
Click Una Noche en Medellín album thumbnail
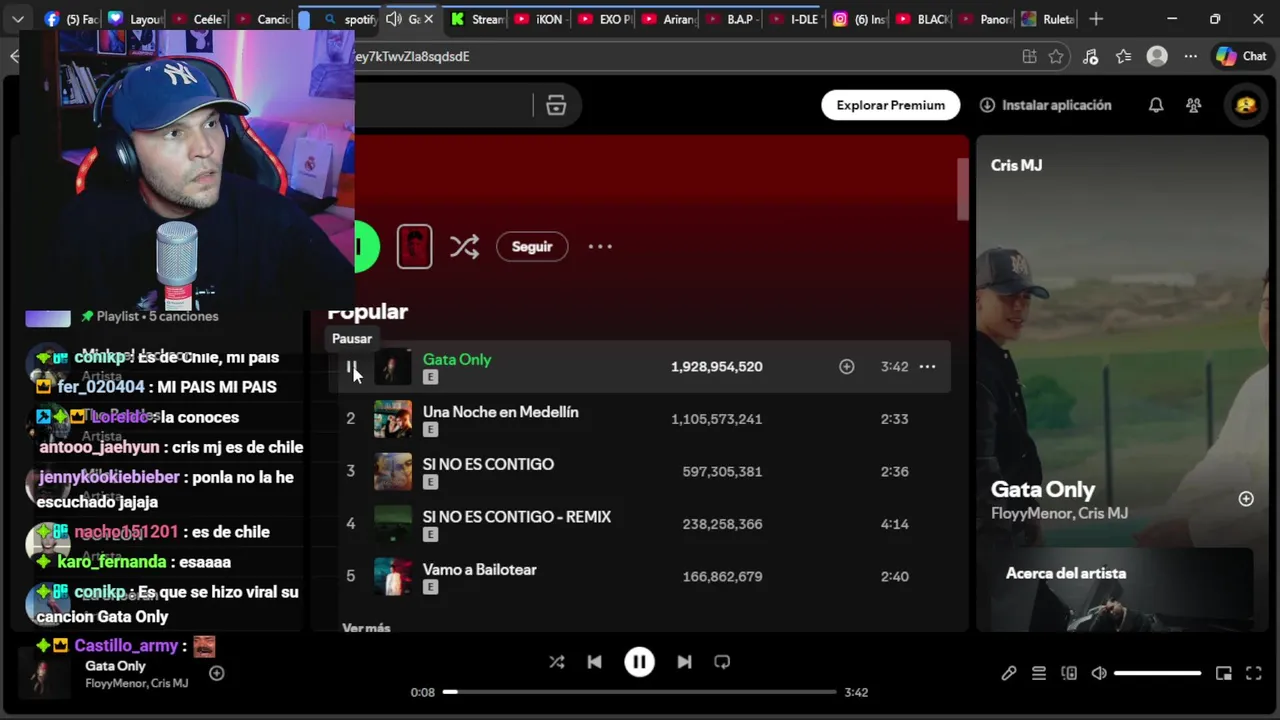coord(393,419)
